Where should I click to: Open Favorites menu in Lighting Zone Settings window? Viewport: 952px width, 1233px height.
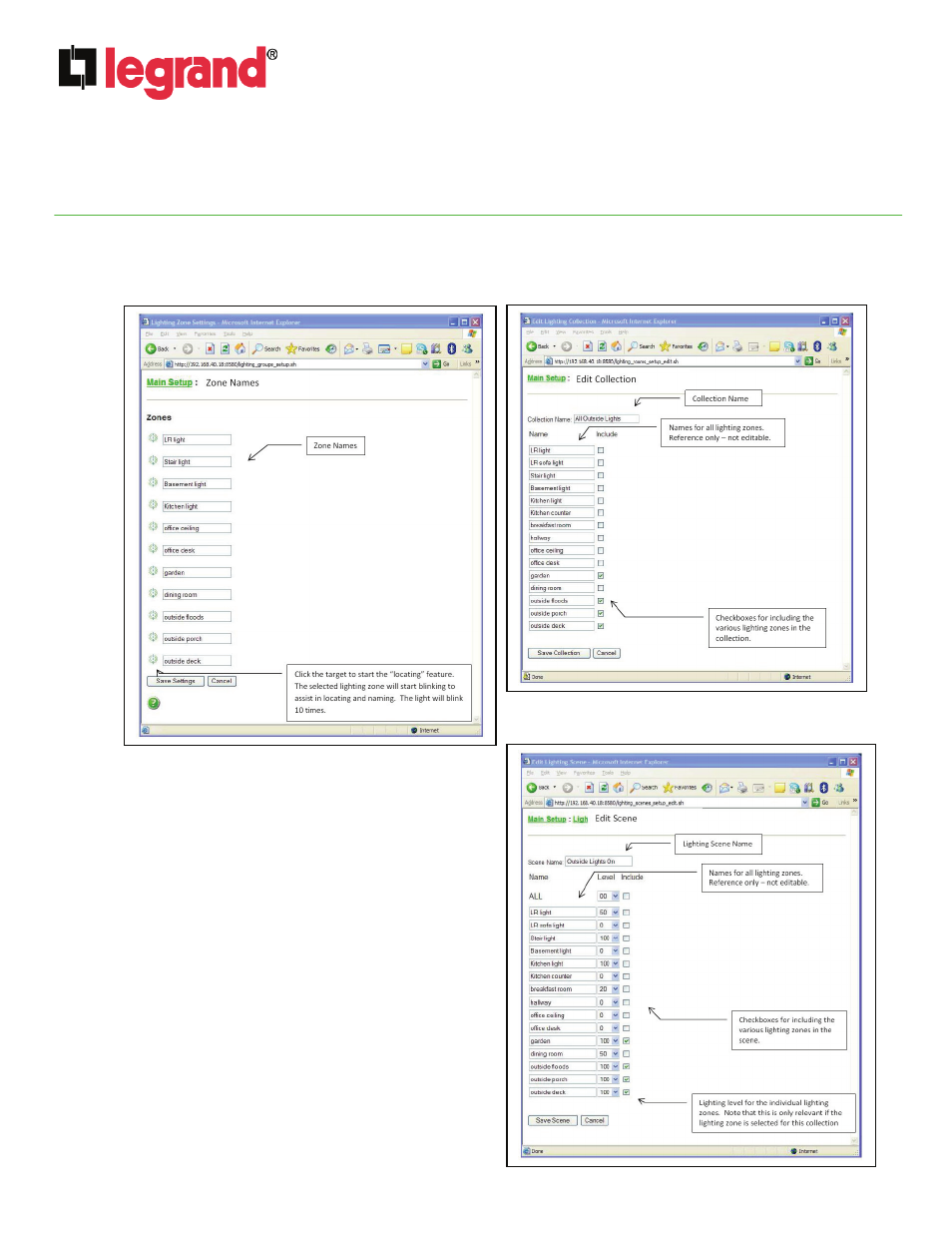click(x=205, y=334)
